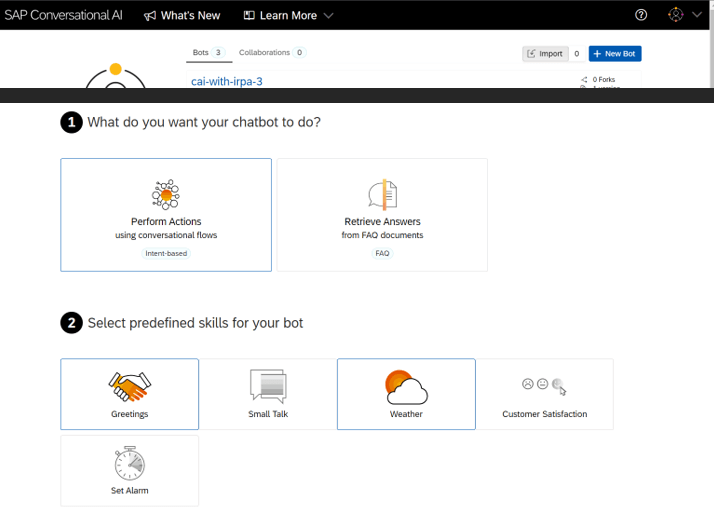This screenshot has width=714, height=510.
Task: Open the cai-with-irpa-3 bot link
Action: click(x=226, y=82)
